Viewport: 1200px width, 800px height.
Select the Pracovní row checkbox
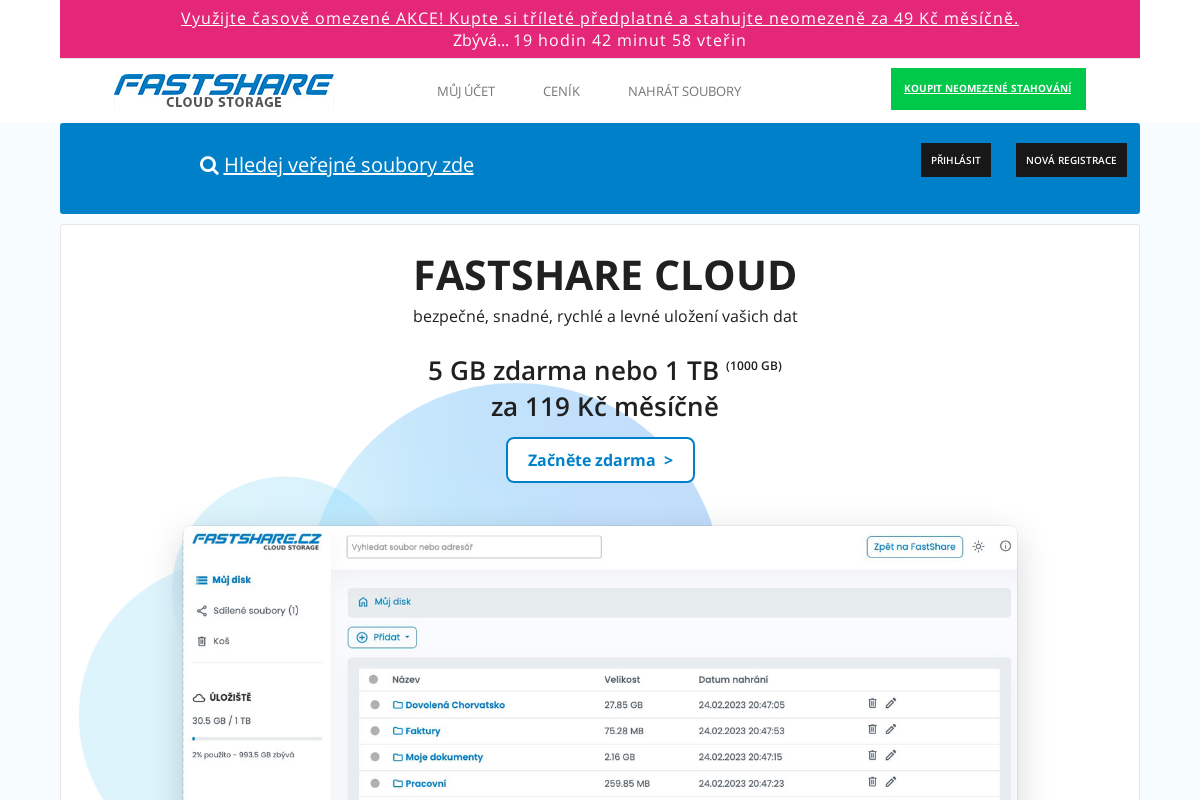pyautogui.click(x=375, y=783)
